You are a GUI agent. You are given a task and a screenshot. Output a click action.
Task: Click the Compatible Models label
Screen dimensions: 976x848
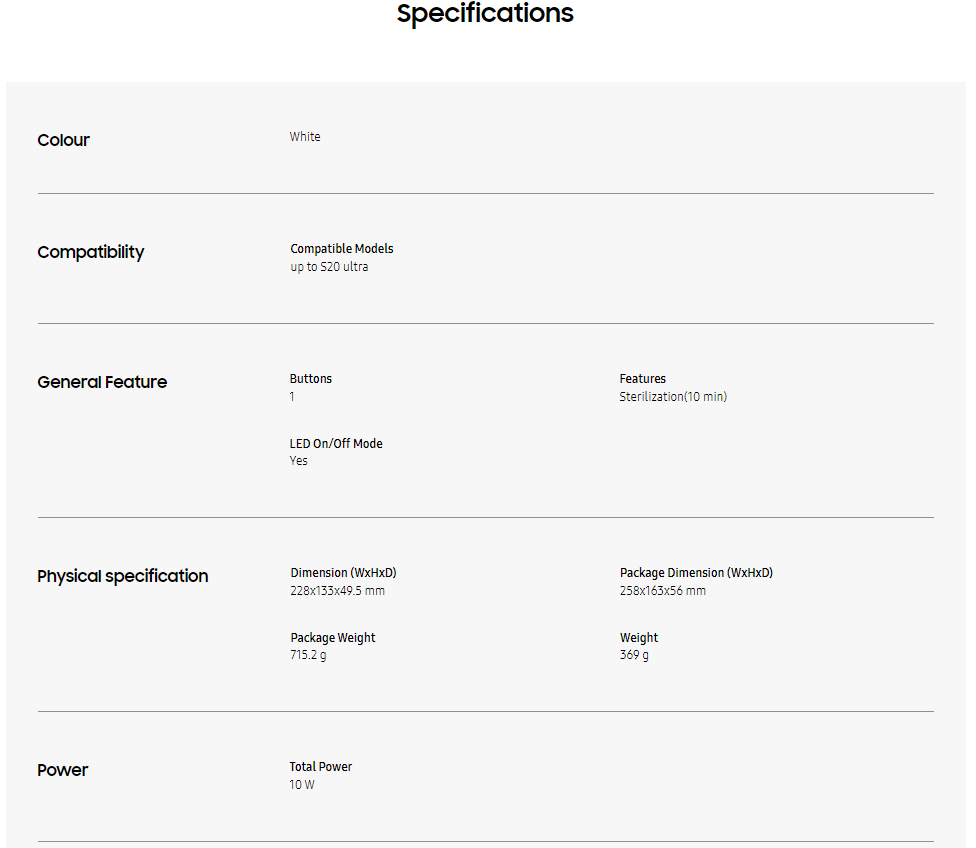point(342,249)
